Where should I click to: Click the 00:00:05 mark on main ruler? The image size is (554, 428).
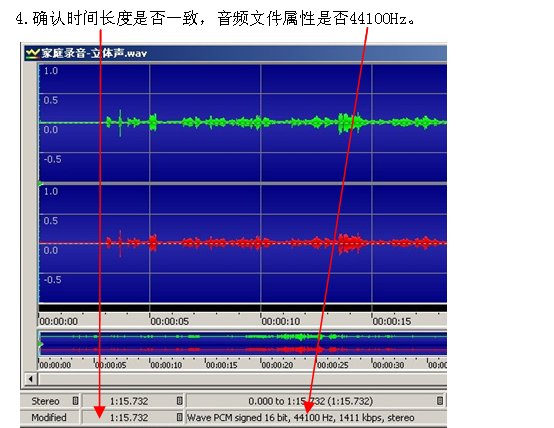(x=170, y=321)
